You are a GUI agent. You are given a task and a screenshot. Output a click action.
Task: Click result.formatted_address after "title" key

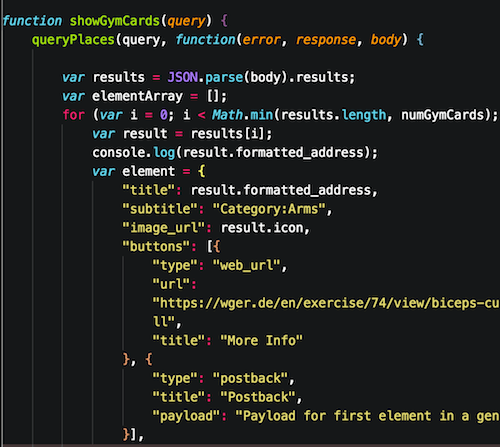pos(281,190)
